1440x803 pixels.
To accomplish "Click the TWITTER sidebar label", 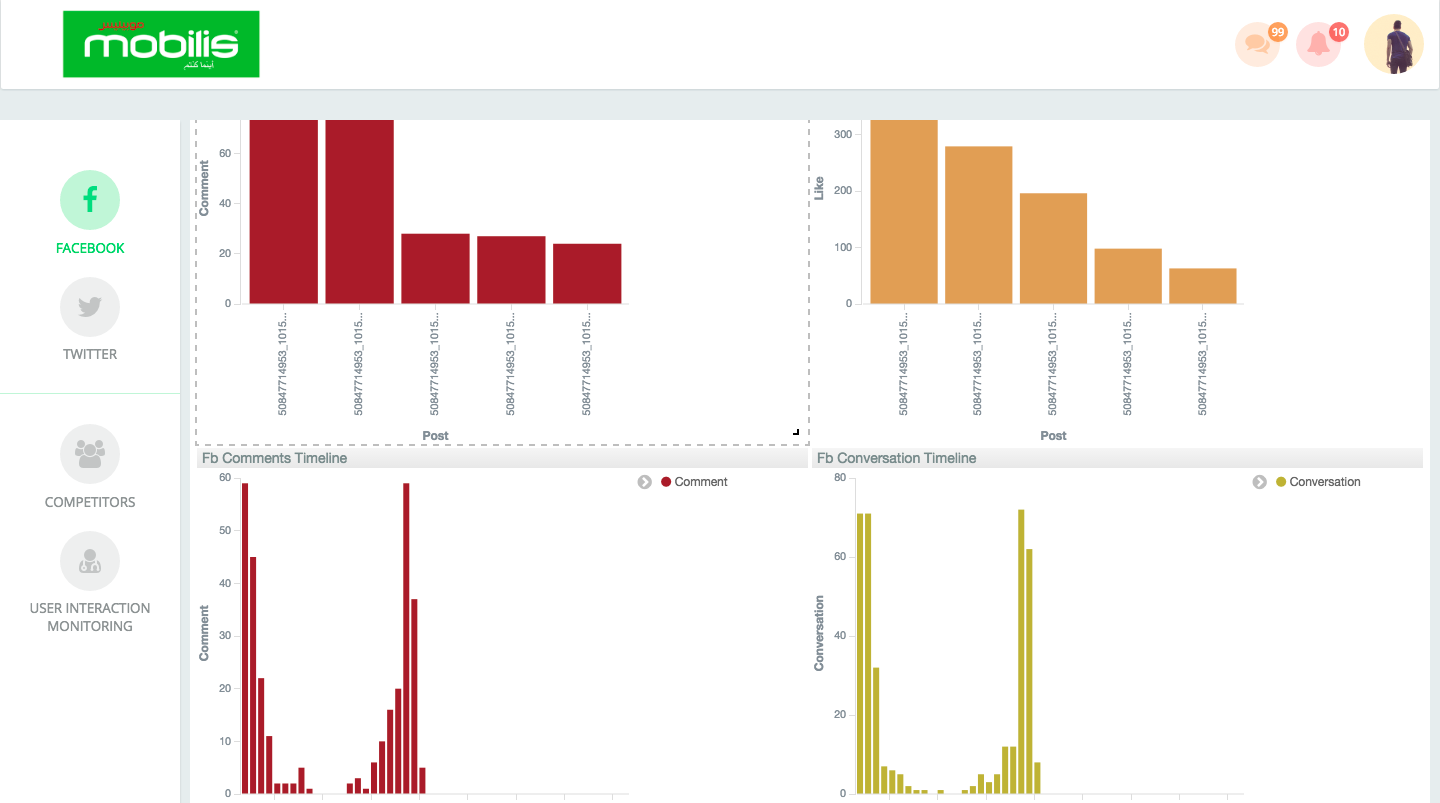I will [90, 354].
